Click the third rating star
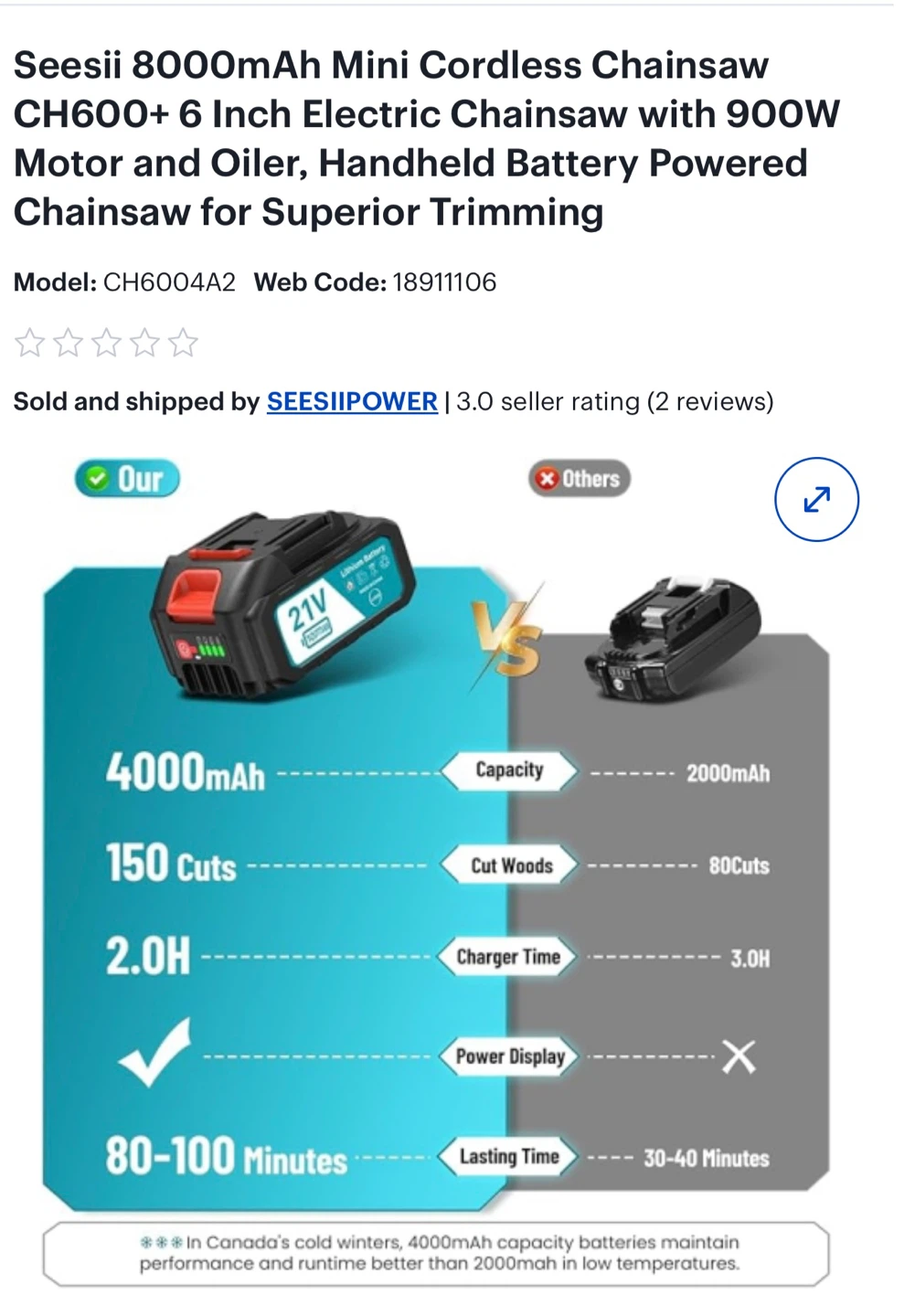This screenshot has height=1316, width=915. coord(107,343)
